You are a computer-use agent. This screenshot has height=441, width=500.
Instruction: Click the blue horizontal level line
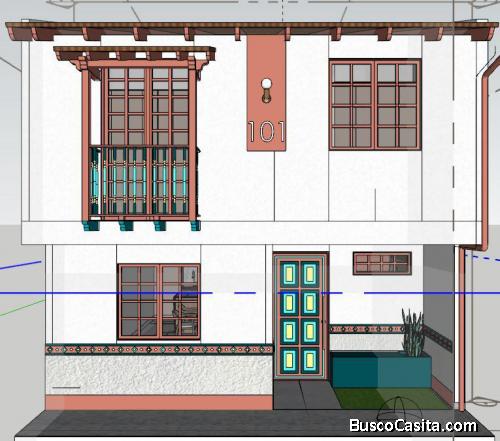click(250, 293)
